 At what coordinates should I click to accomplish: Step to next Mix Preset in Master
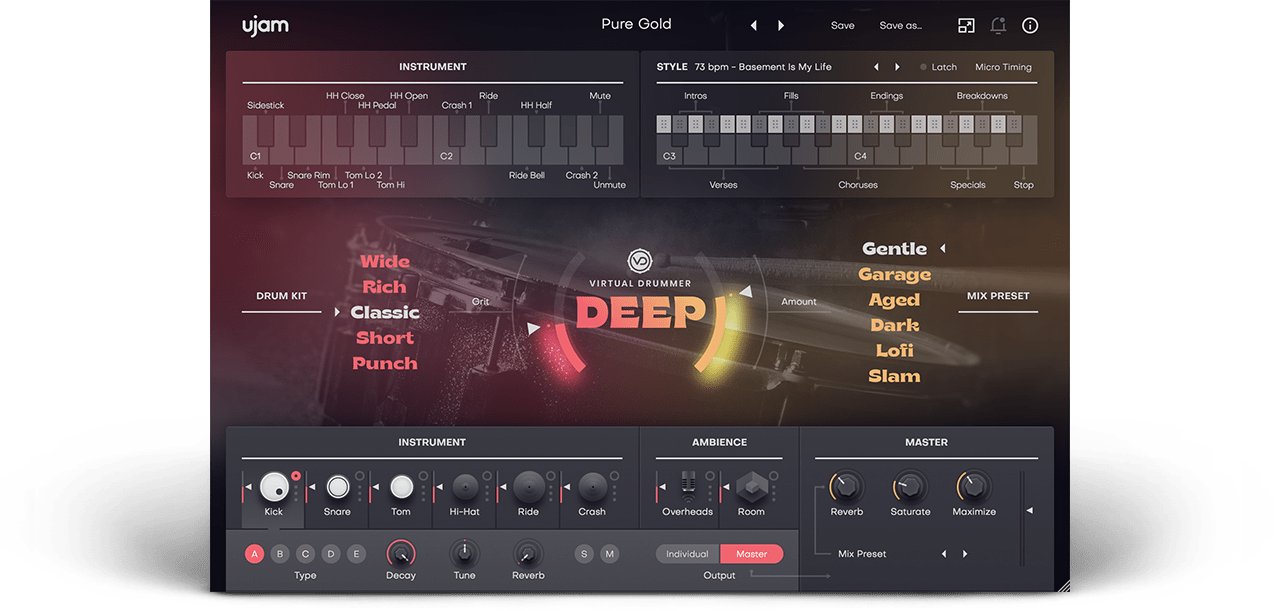click(965, 554)
